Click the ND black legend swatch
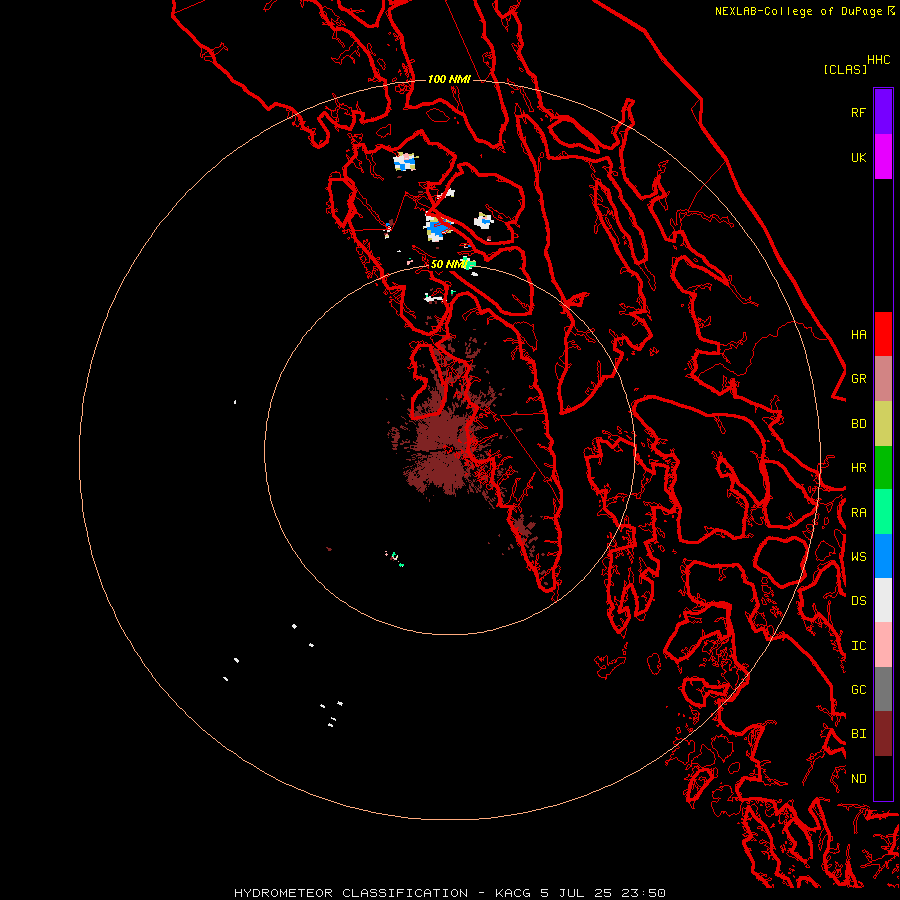Image resolution: width=900 pixels, height=900 pixels. (x=883, y=778)
